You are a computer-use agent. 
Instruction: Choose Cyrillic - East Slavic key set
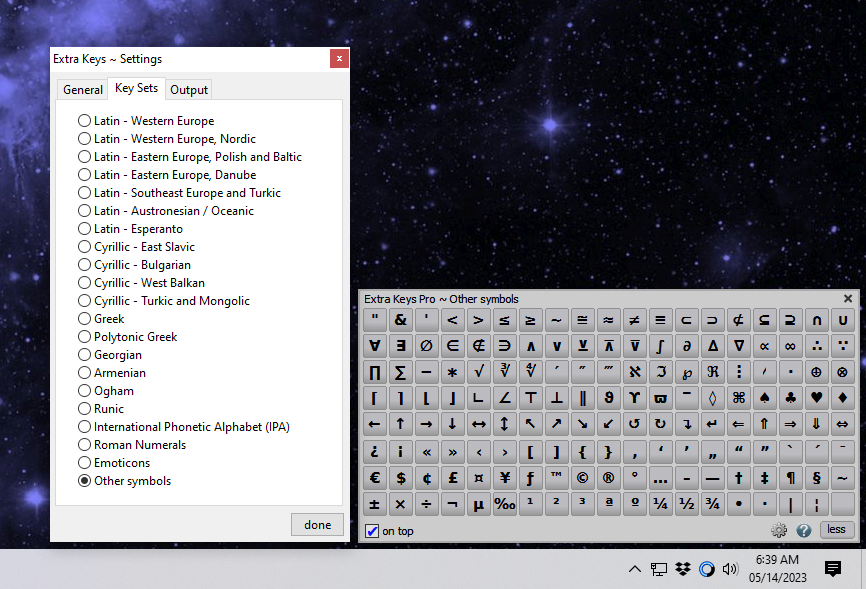(x=136, y=246)
